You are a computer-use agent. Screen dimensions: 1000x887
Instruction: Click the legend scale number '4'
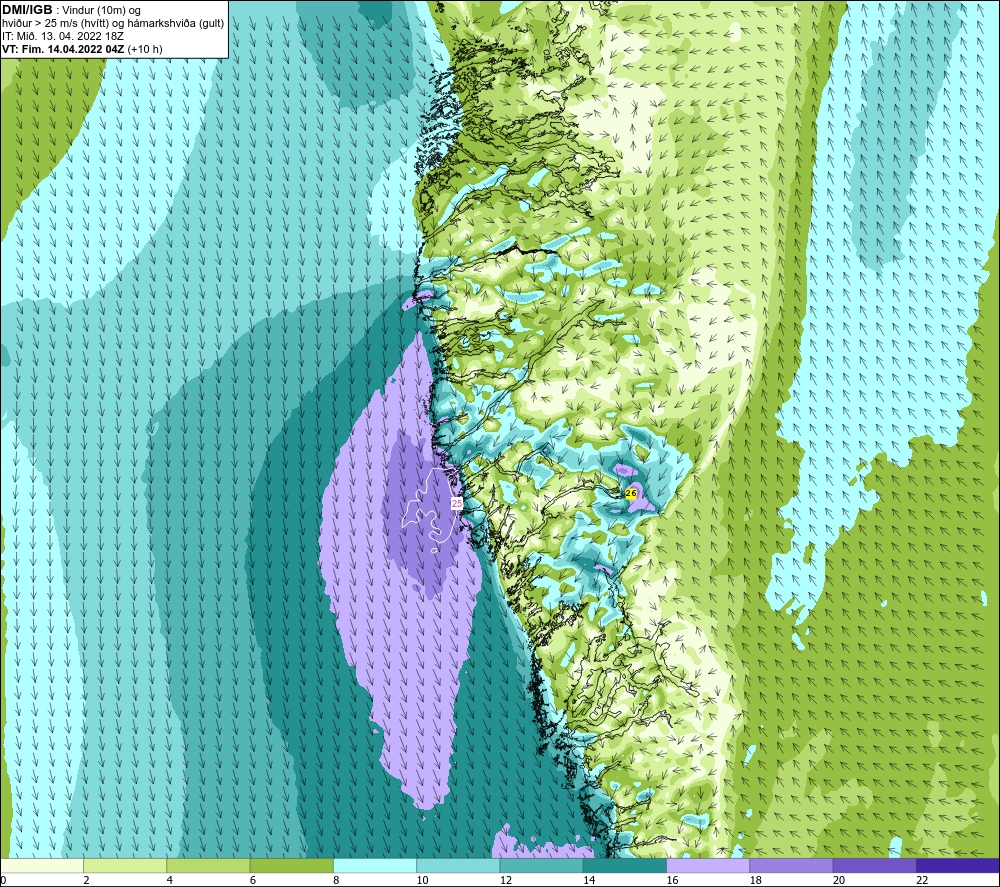coord(170,880)
